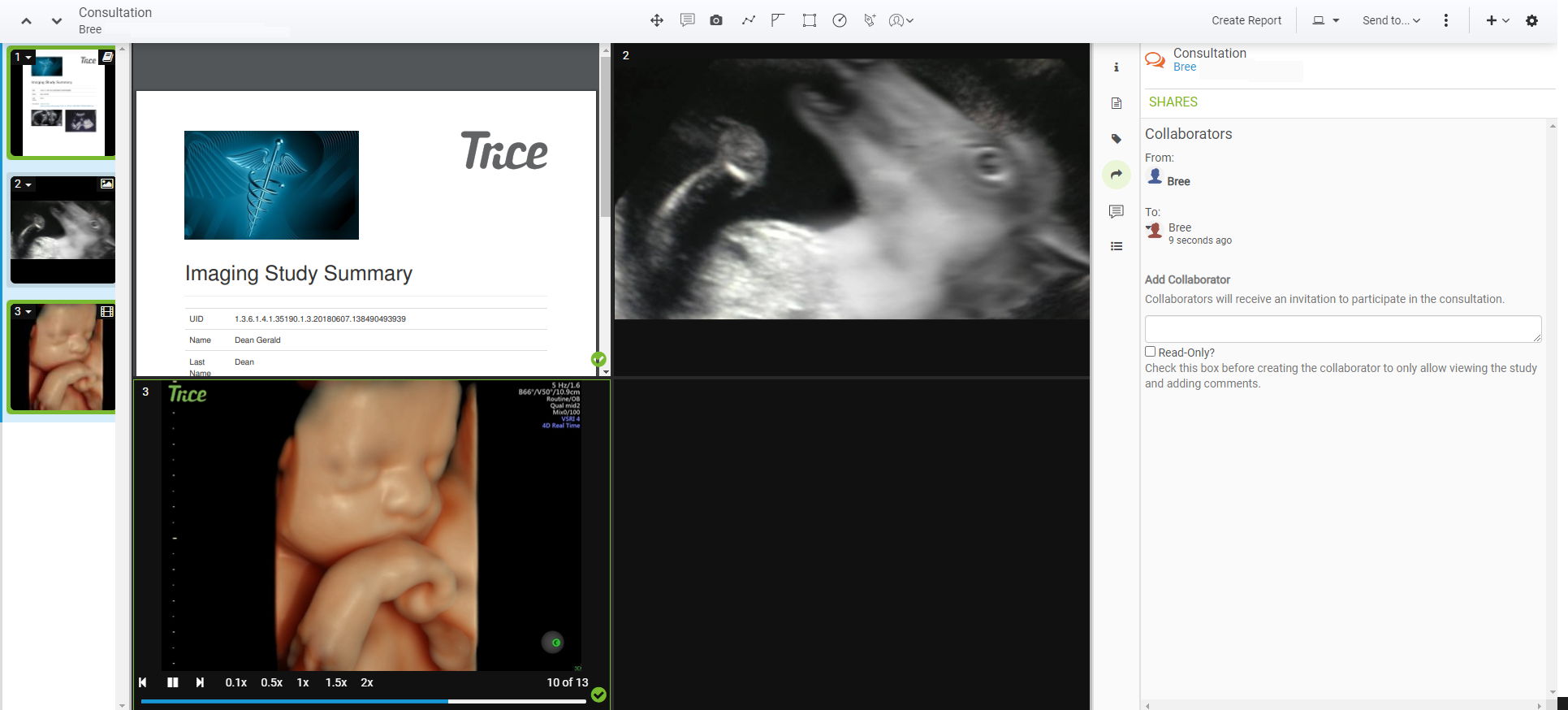Image resolution: width=1568 pixels, height=710 pixels.
Task: Toggle the Read-Only checkbox
Action: coord(1150,352)
